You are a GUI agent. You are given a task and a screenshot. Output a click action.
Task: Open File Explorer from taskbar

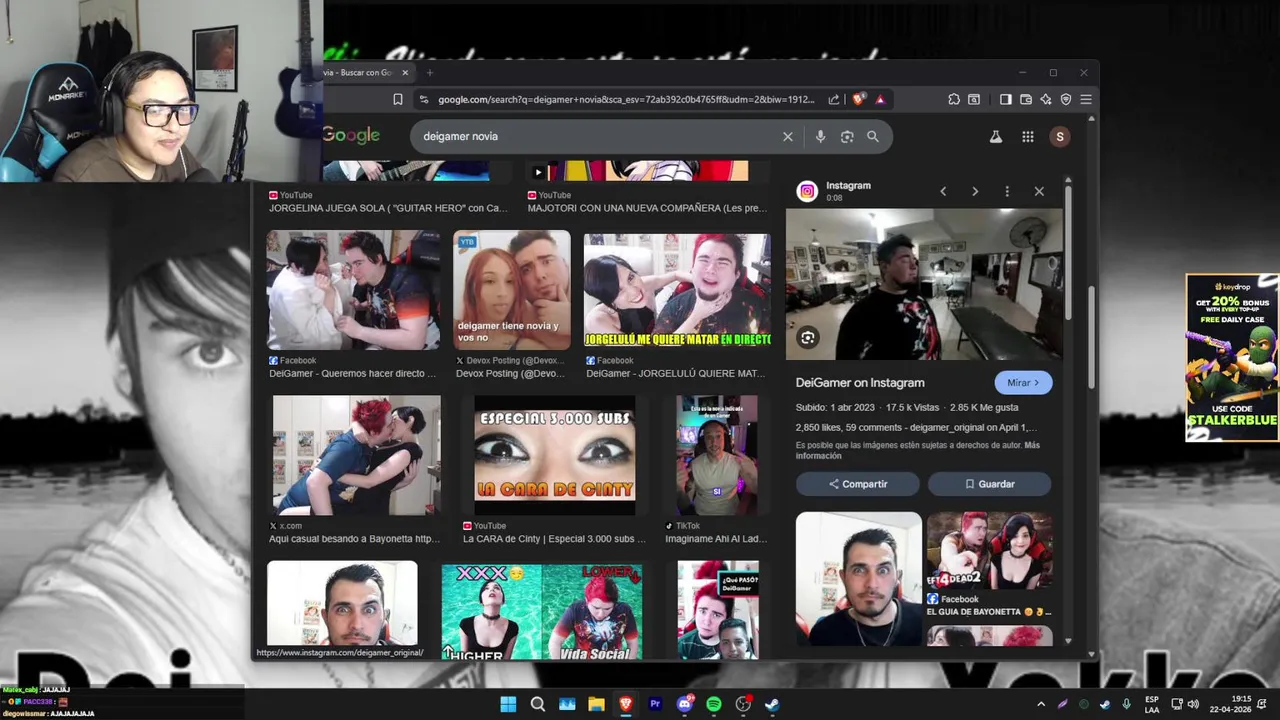[596, 704]
